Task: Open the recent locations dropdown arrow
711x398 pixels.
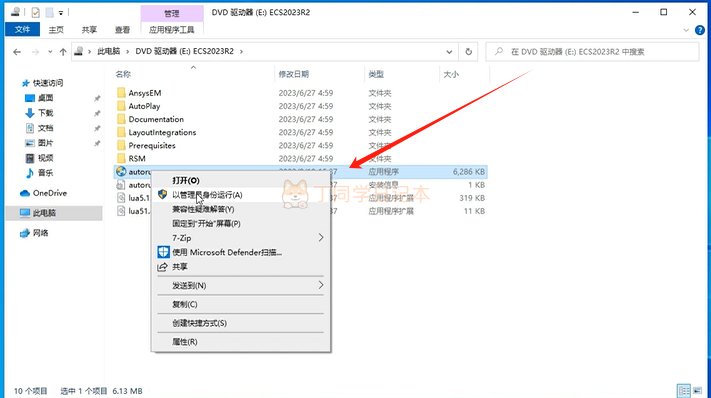Action: [50, 52]
